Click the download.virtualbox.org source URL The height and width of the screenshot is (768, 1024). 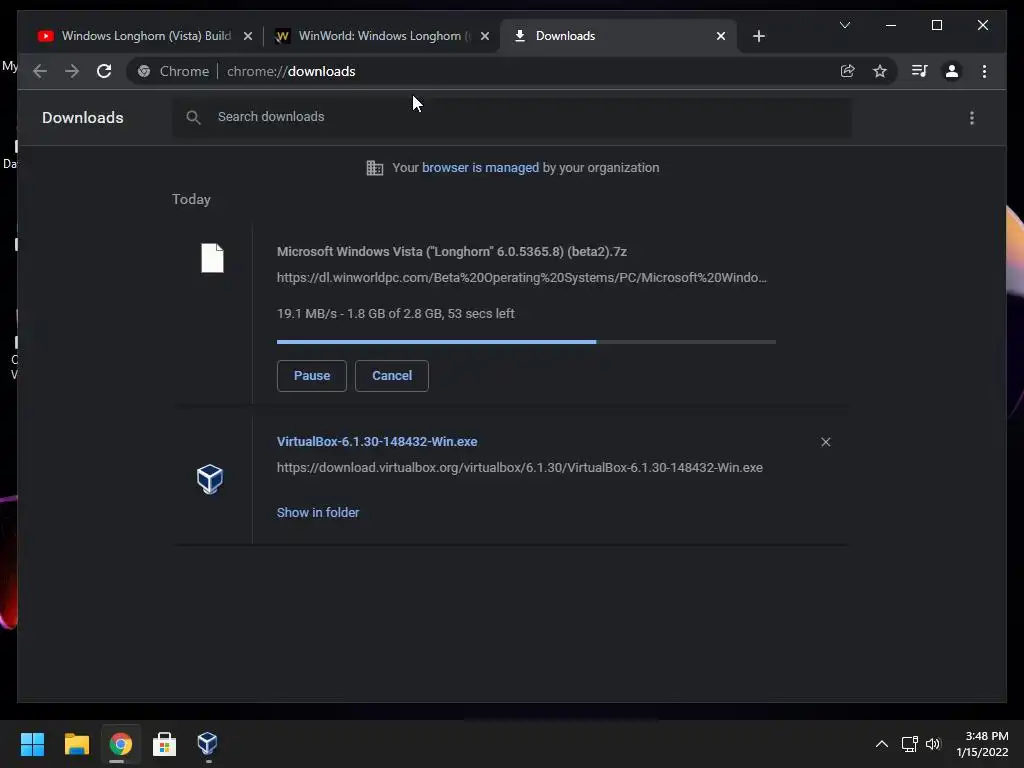tap(520, 468)
